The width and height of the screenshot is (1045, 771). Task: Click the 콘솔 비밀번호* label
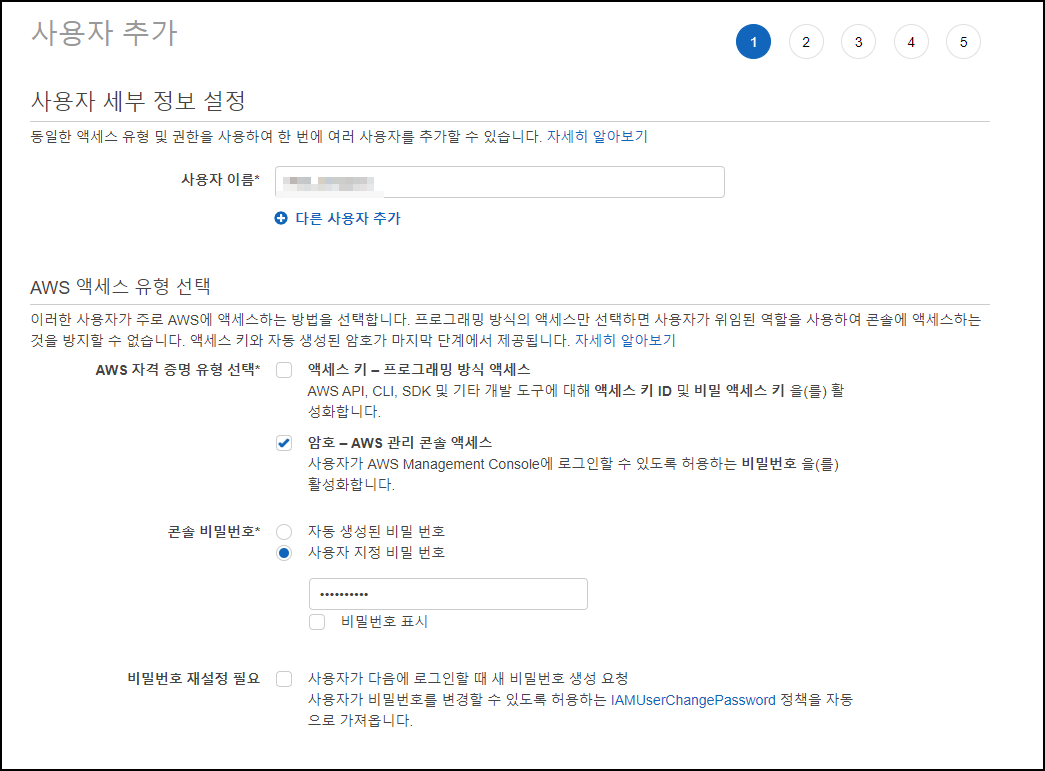pos(213,532)
